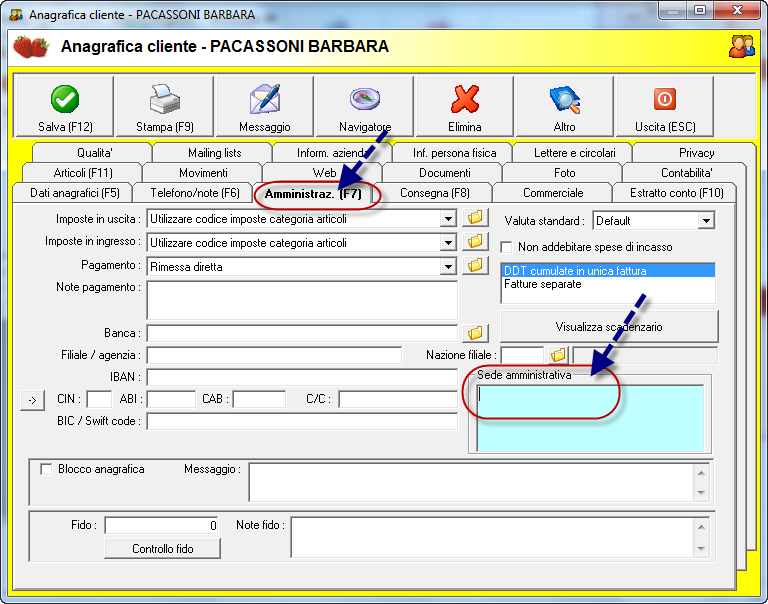Switch to the Qualita' tab

(x=94, y=153)
